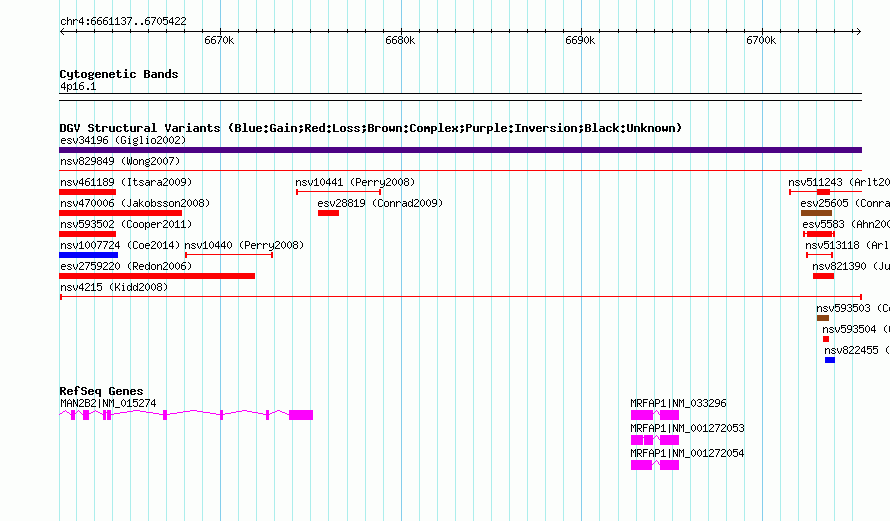This screenshot has width=890, height=521.
Task: Open the nsv470006 (Jakobsson2008) variant label
Action: [x=135, y=203]
